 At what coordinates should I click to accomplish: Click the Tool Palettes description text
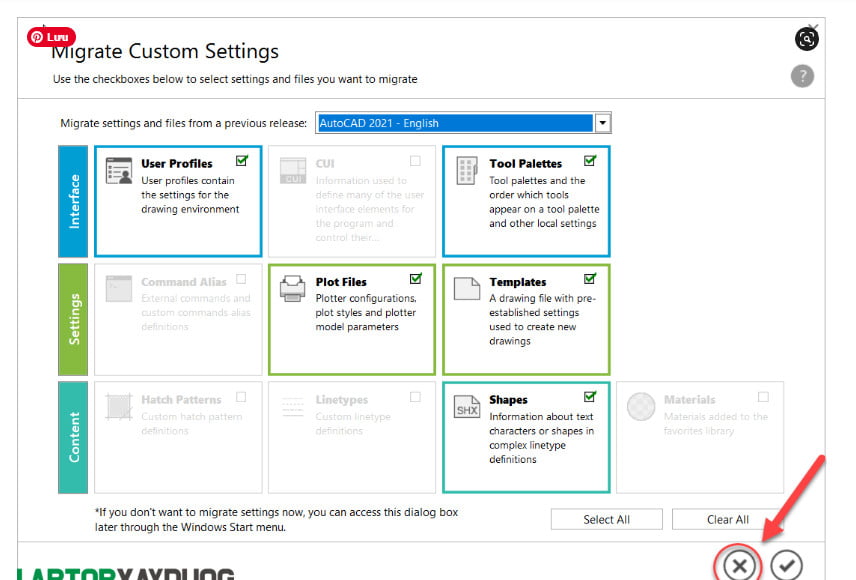tap(544, 202)
